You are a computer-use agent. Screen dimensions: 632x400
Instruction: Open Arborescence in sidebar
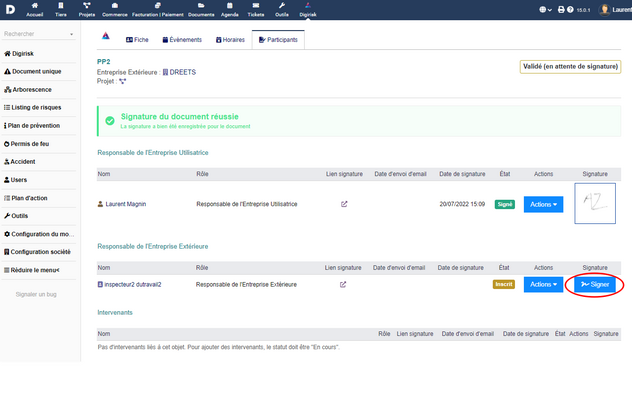point(28,90)
